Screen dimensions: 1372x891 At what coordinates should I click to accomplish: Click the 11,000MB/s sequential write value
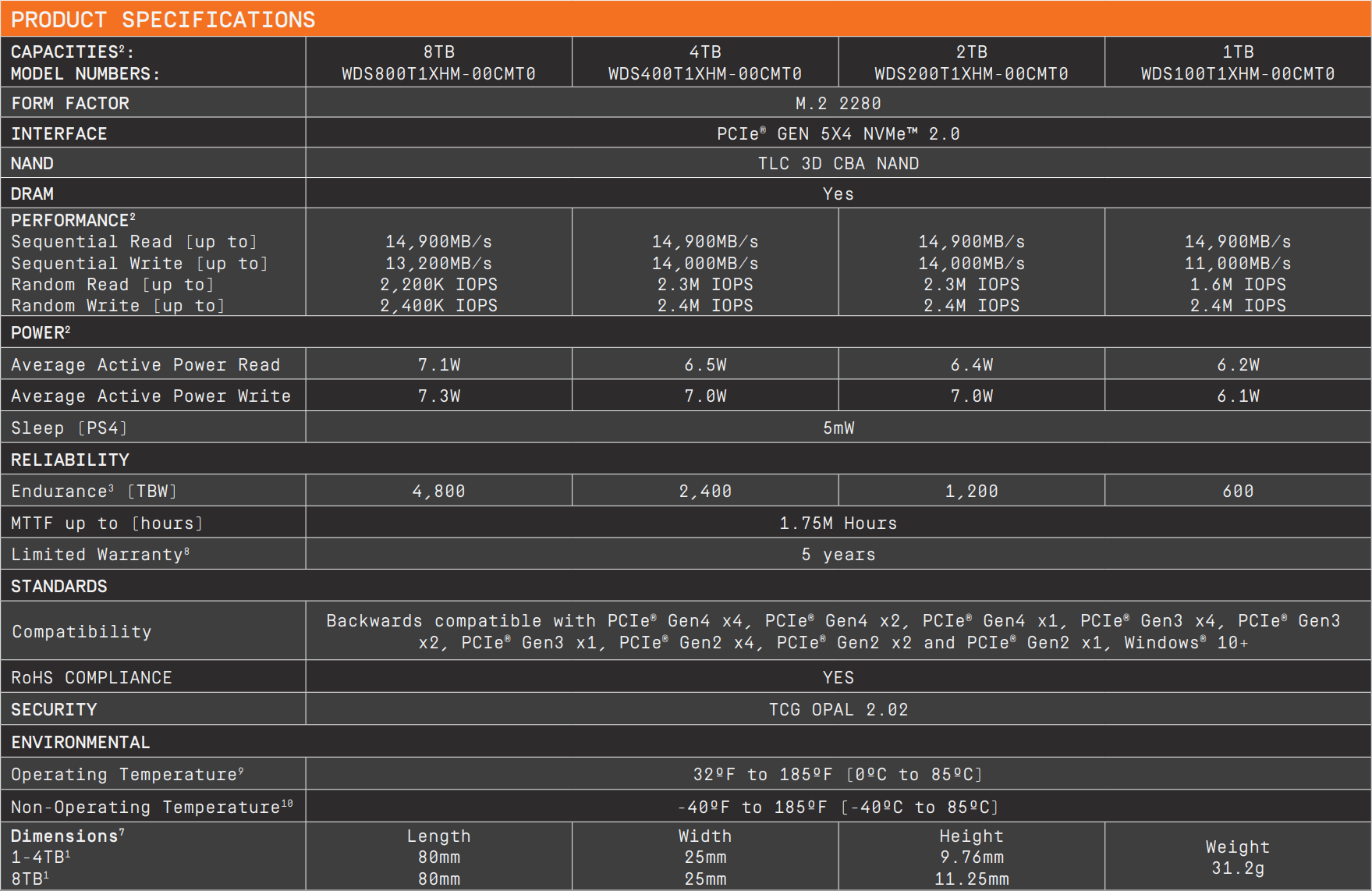coord(1238,264)
